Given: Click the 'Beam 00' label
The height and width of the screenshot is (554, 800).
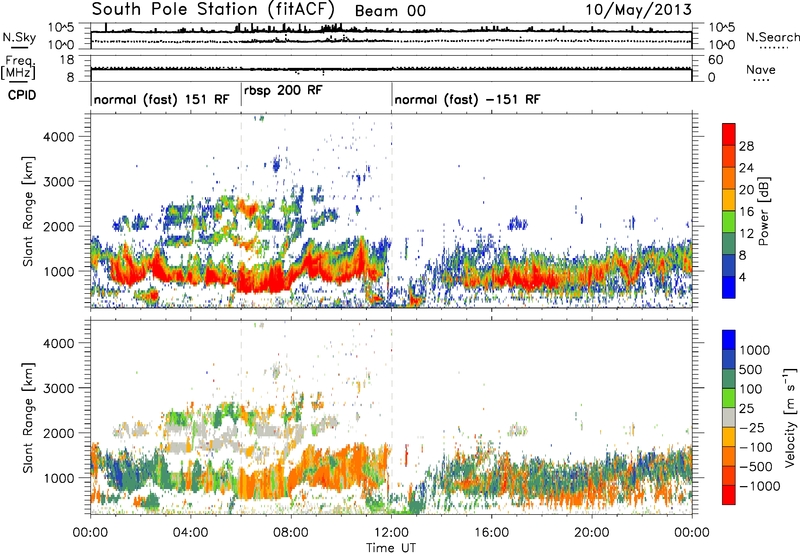Looking at the screenshot, I should pos(390,11).
